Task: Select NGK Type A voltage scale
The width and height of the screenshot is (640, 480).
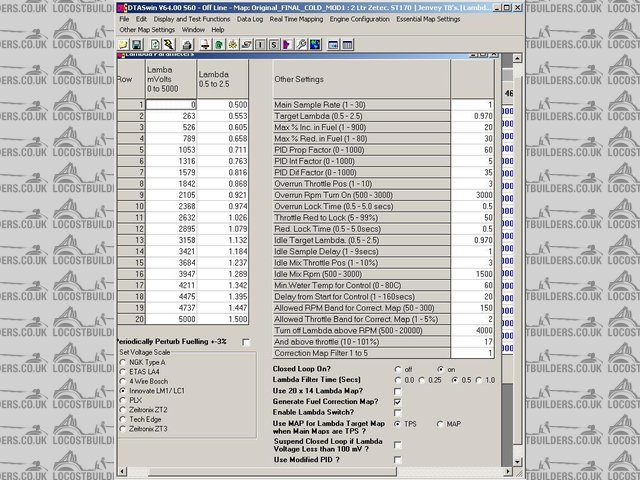Action: coord(123,362)
